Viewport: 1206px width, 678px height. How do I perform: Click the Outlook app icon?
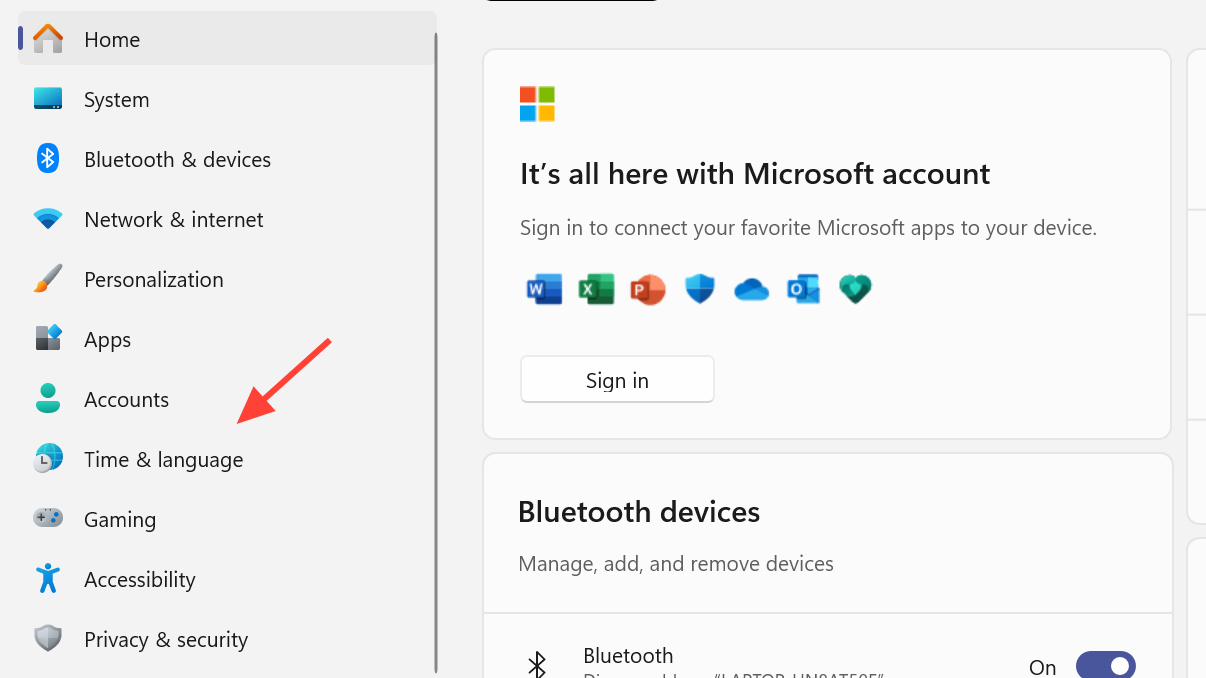tap(803, 290)
